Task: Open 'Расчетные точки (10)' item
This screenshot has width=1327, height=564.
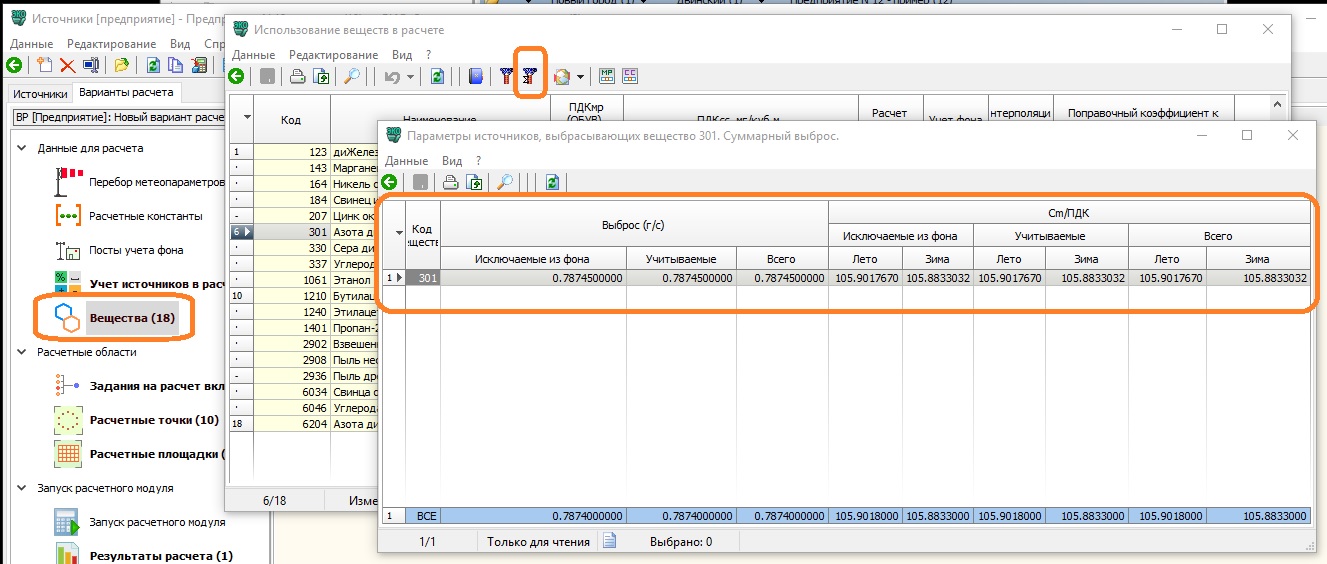Action: pos(154,420)
